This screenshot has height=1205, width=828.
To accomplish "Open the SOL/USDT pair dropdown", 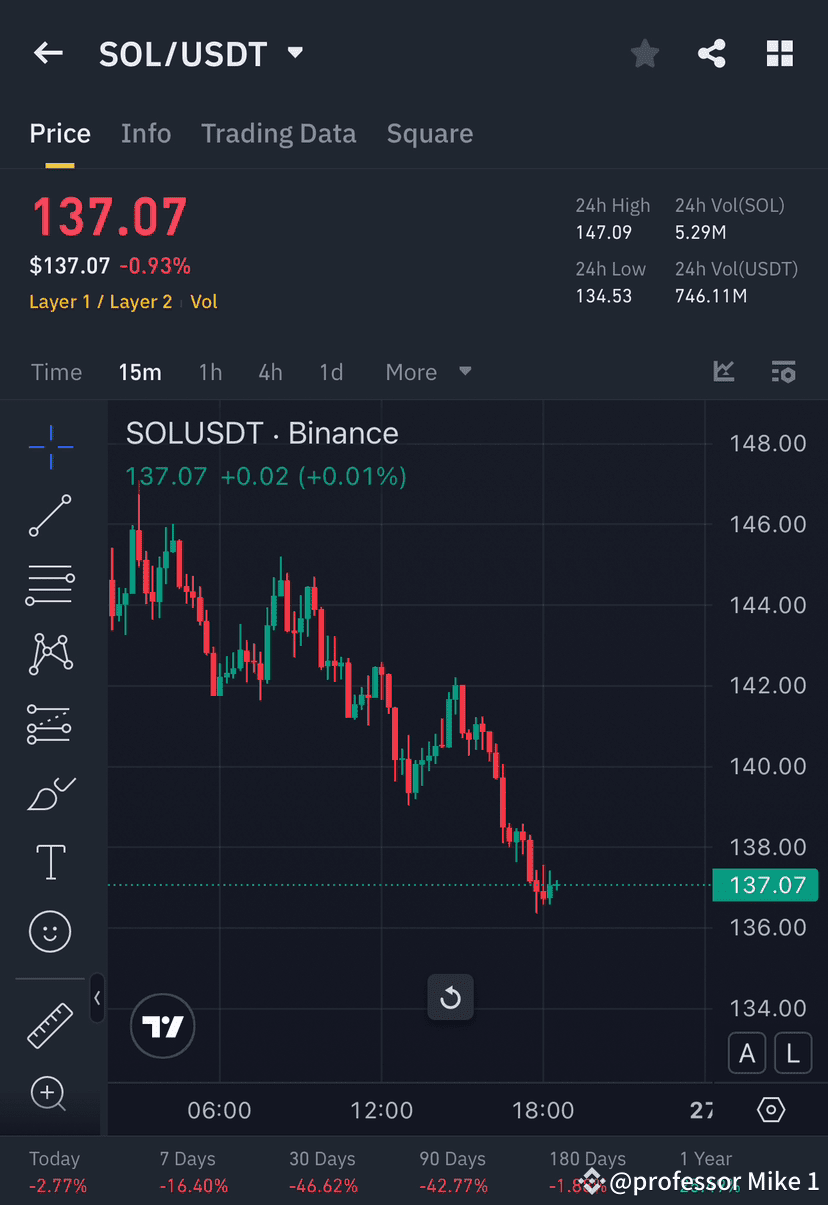I will pyautogui.click(x=294, y=54).
